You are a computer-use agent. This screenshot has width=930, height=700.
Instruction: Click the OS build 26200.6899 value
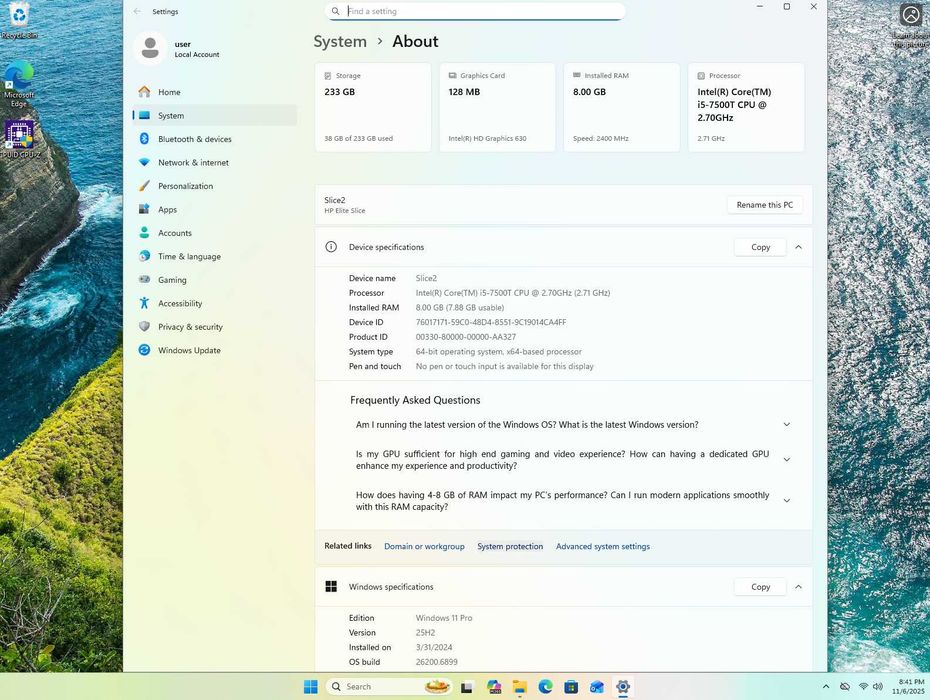coord(437,662)
